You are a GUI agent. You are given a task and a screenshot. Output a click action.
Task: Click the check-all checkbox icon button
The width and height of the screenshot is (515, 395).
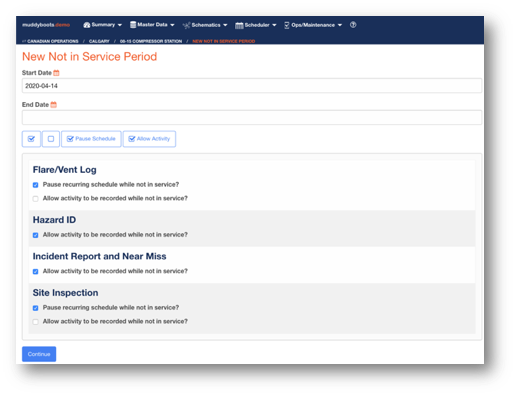click(31, 139)
